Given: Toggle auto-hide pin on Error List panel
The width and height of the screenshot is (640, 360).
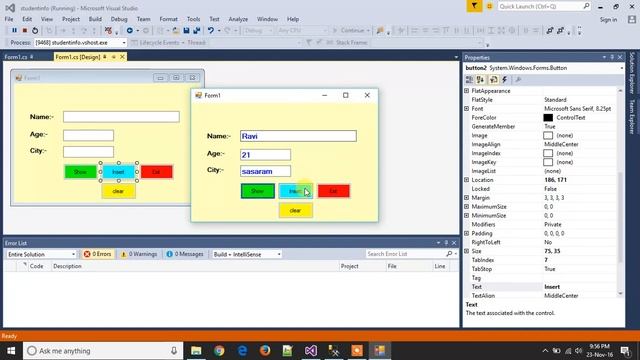Looking at the screenshot, I should click(x=446, y=242).
